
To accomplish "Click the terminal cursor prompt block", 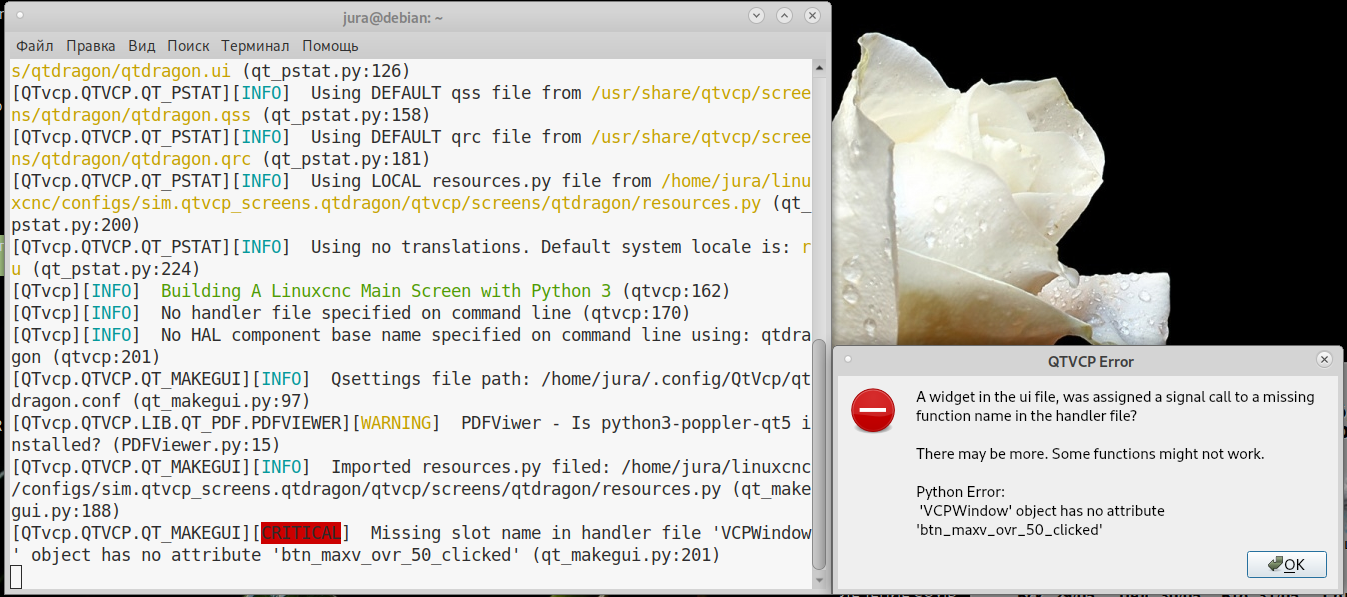I will pyautogui.click(x=16, y=577).
